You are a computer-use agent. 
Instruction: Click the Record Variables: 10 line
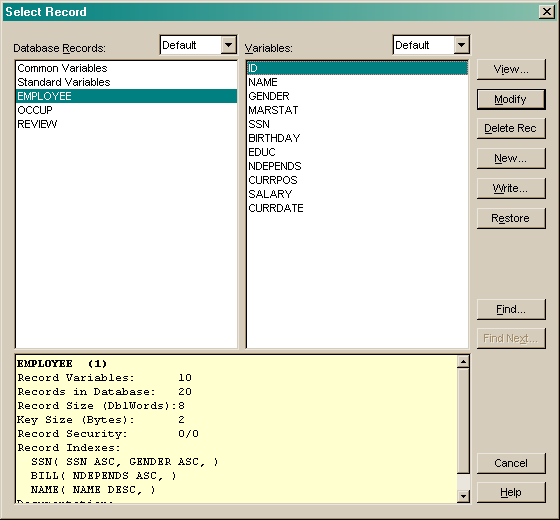(x=104, y=378)
